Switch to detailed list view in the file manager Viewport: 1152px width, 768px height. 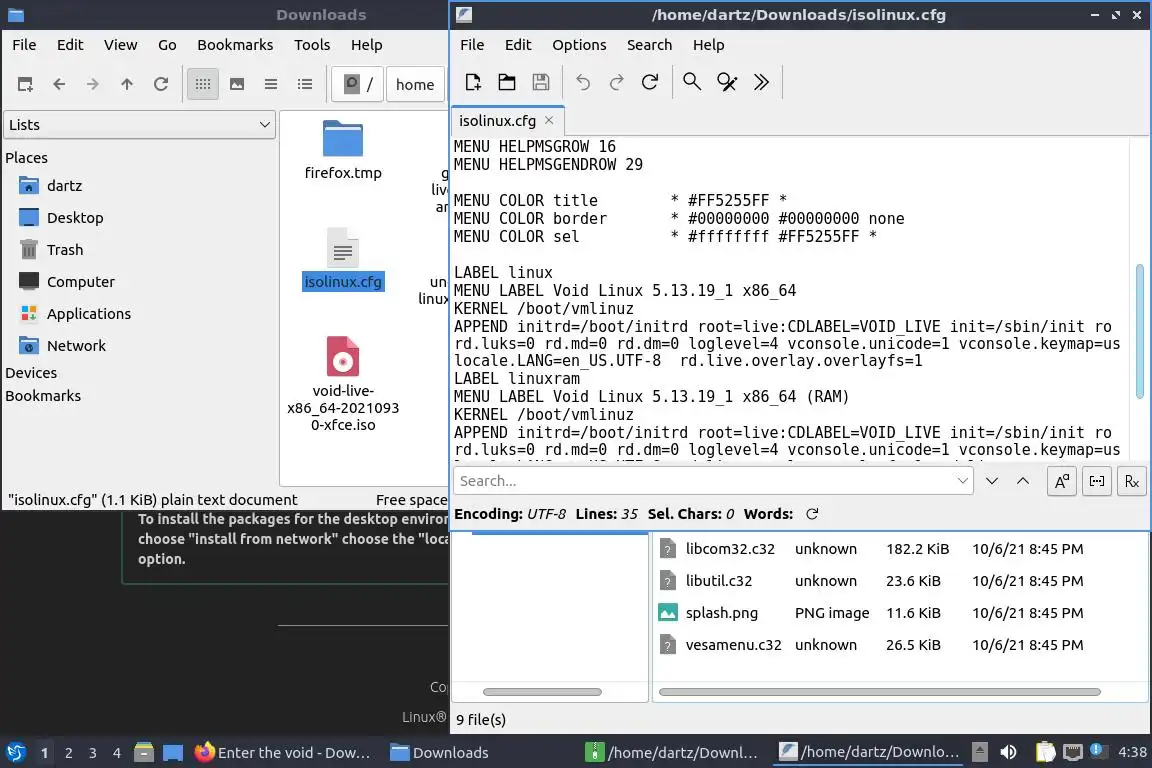[305, 84]
